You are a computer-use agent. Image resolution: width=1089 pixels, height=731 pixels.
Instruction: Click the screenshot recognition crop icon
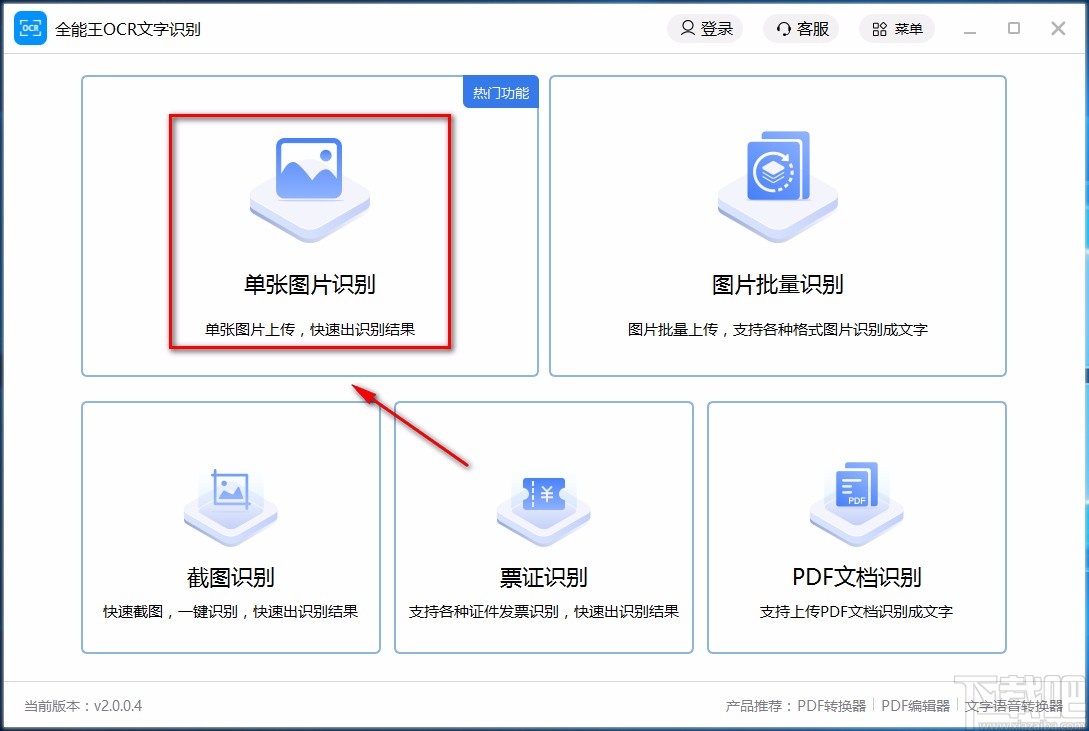[231, 509]
